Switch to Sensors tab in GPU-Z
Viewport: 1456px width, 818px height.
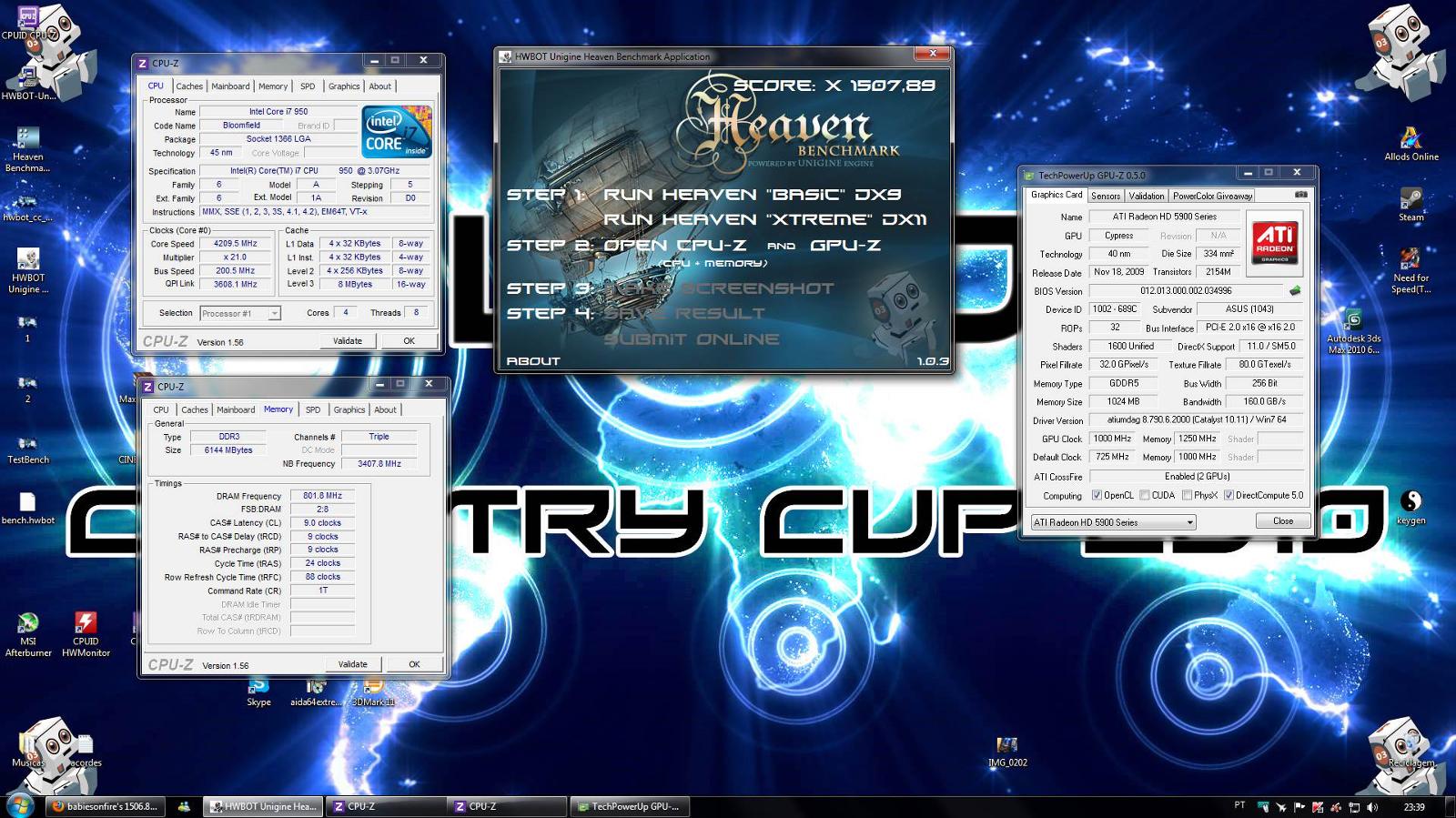pyautogui.click(x=1106, y=196)
